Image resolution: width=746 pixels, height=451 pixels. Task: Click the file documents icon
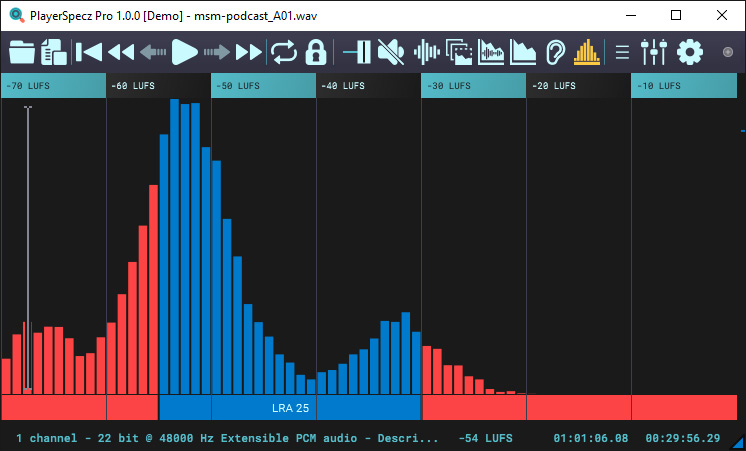pos(53,52)
